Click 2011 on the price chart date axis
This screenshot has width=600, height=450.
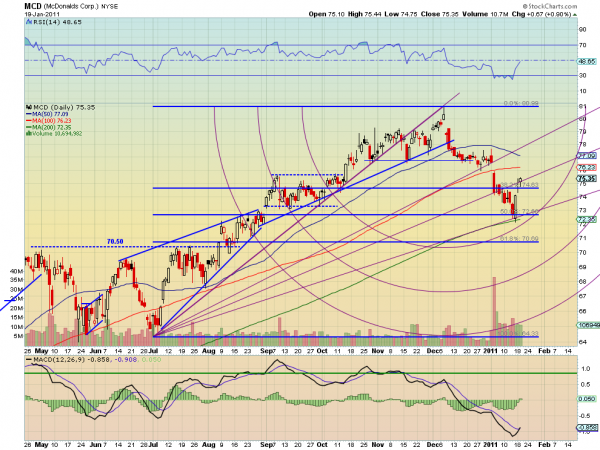pyautogui.click(x=490, y=351)
